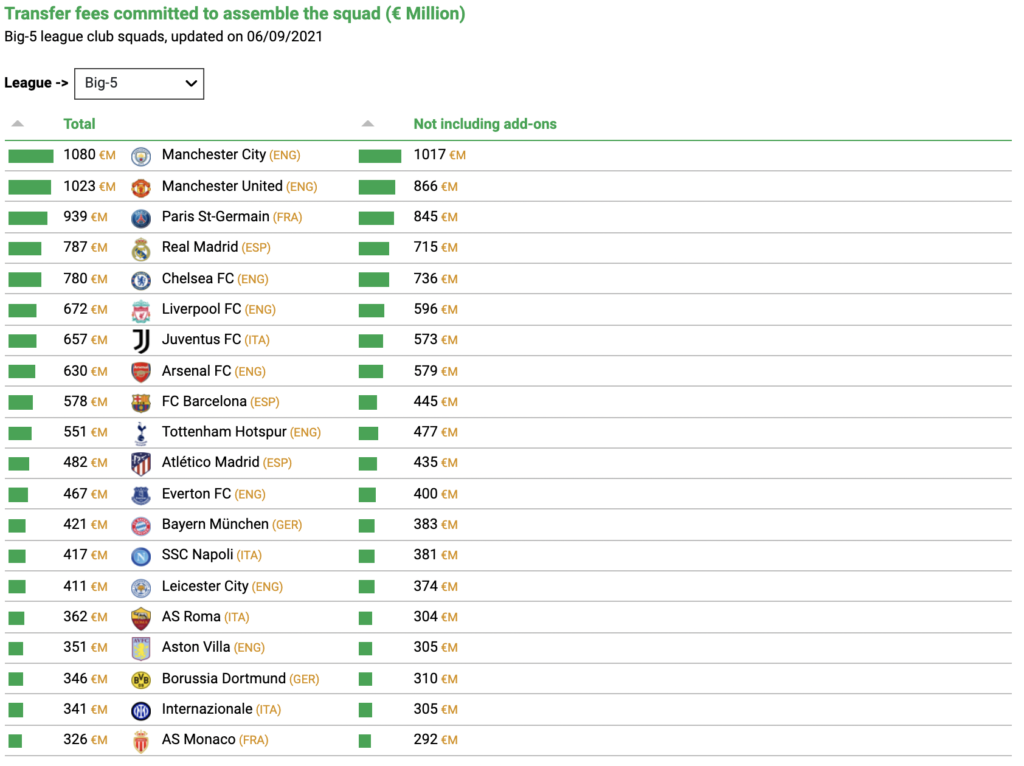Click the Manchester United club crest

pos(141,187)
